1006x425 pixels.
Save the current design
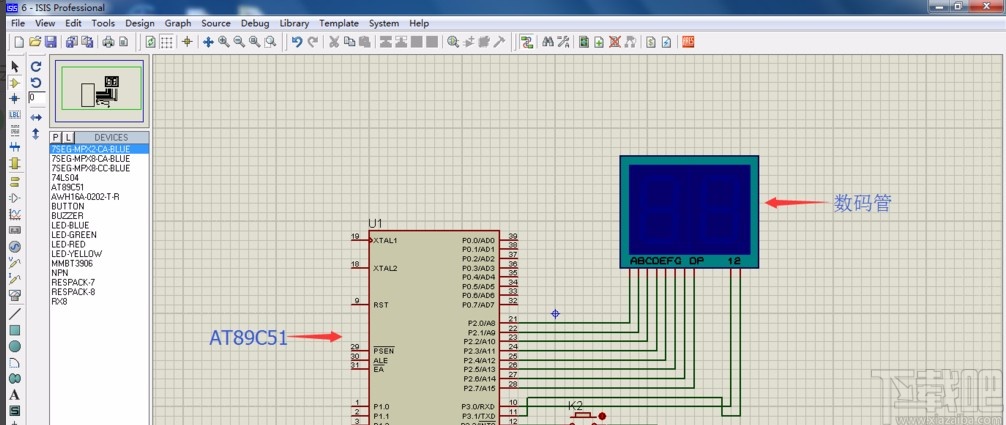point(50,42)
